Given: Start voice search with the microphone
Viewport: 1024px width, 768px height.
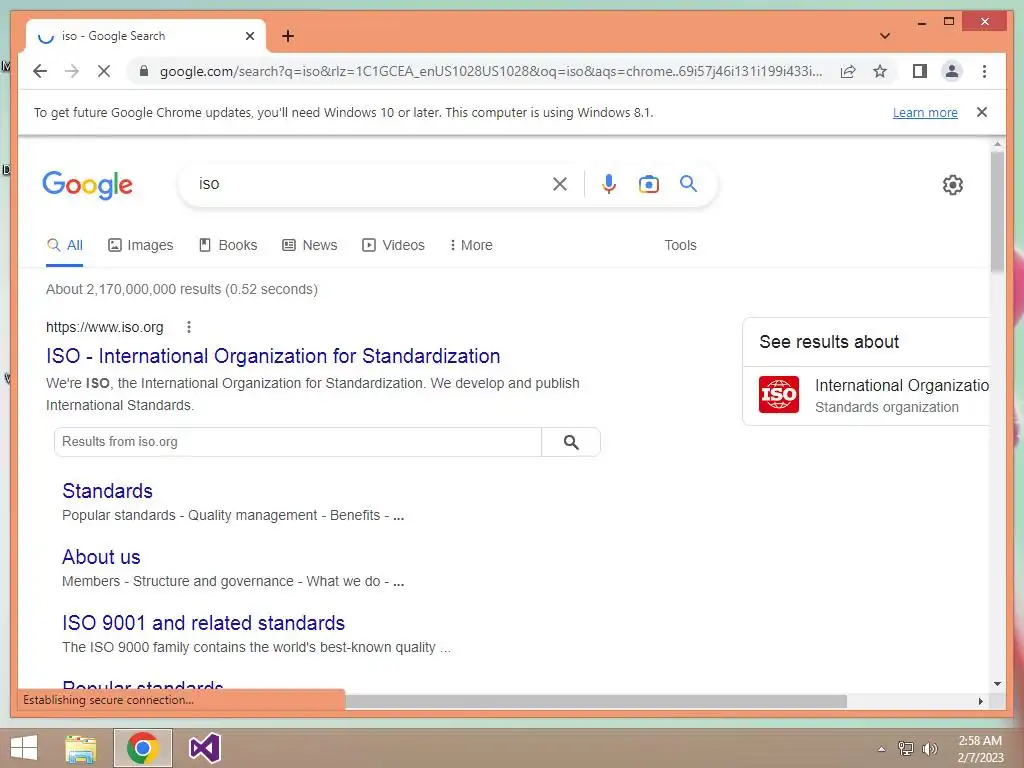Looking at the screenshot, I should [609, 184].
